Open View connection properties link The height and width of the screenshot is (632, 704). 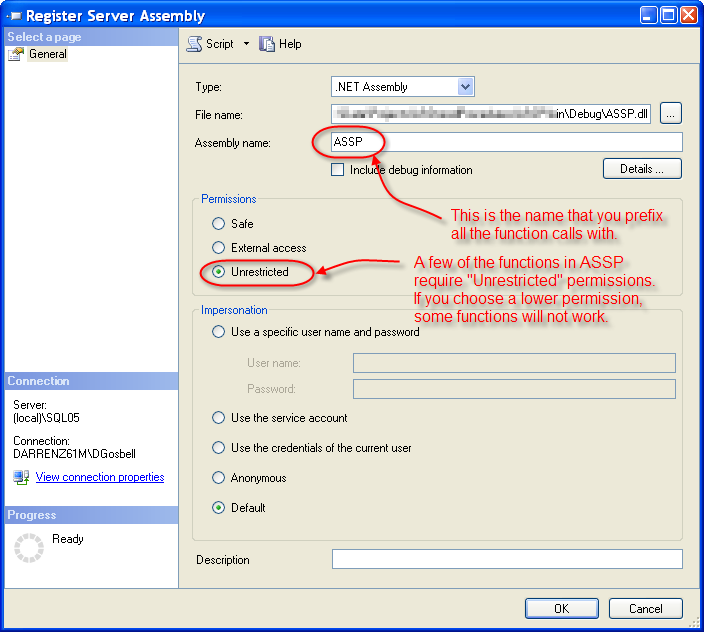(100, 477)
